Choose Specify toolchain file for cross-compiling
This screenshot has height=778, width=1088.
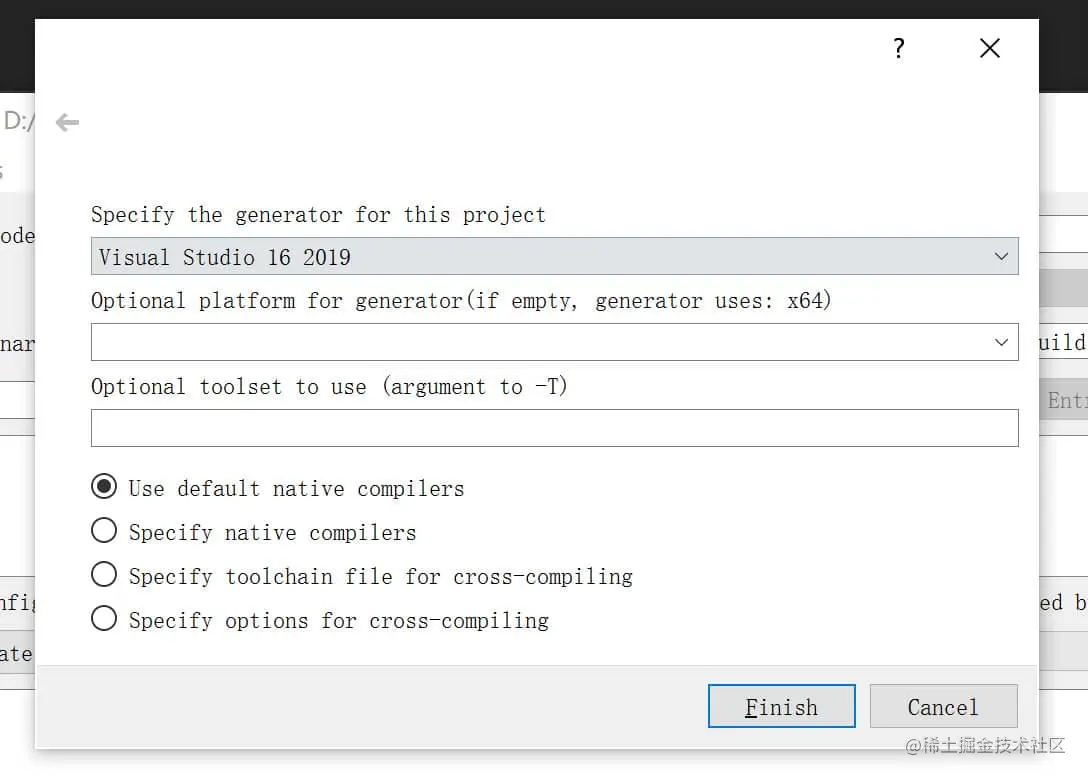tap(104, 575)
